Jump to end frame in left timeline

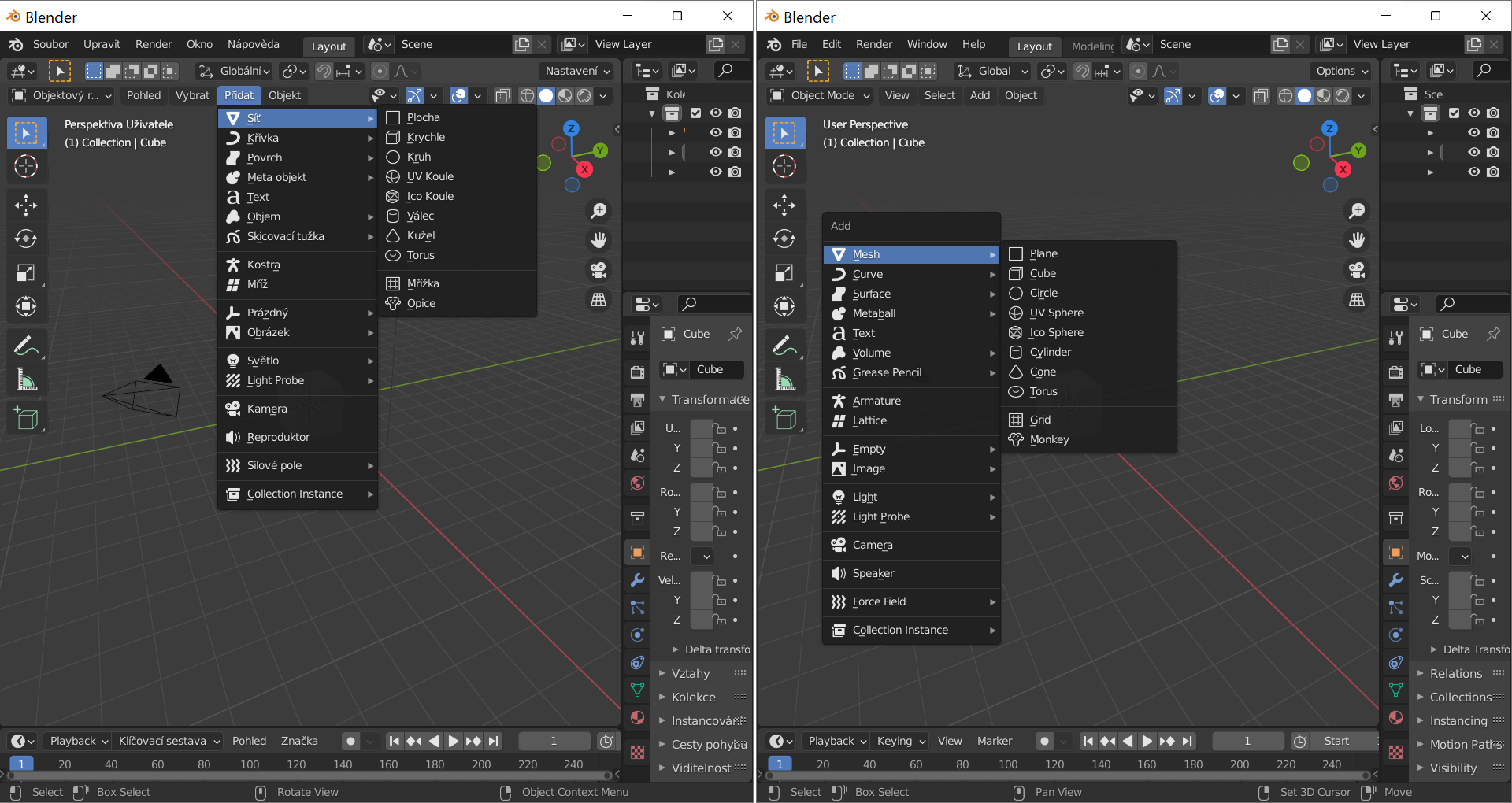(x=494, y=741)
